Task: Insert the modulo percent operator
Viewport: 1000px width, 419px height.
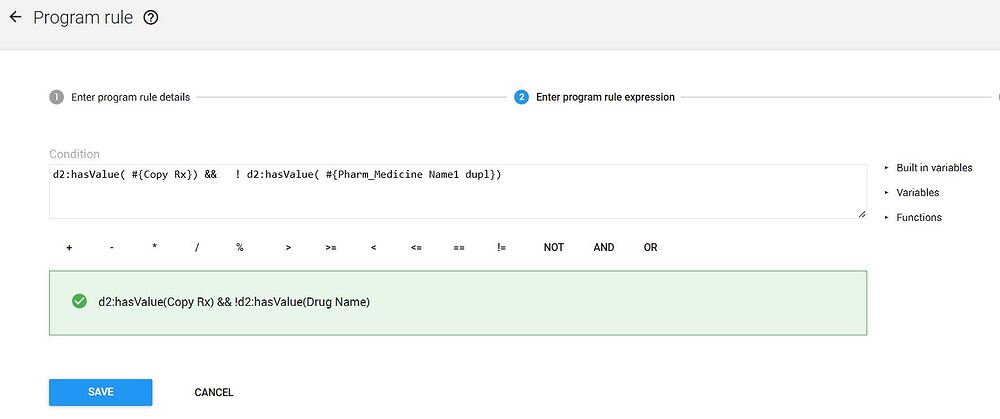Action: (240, 248)
